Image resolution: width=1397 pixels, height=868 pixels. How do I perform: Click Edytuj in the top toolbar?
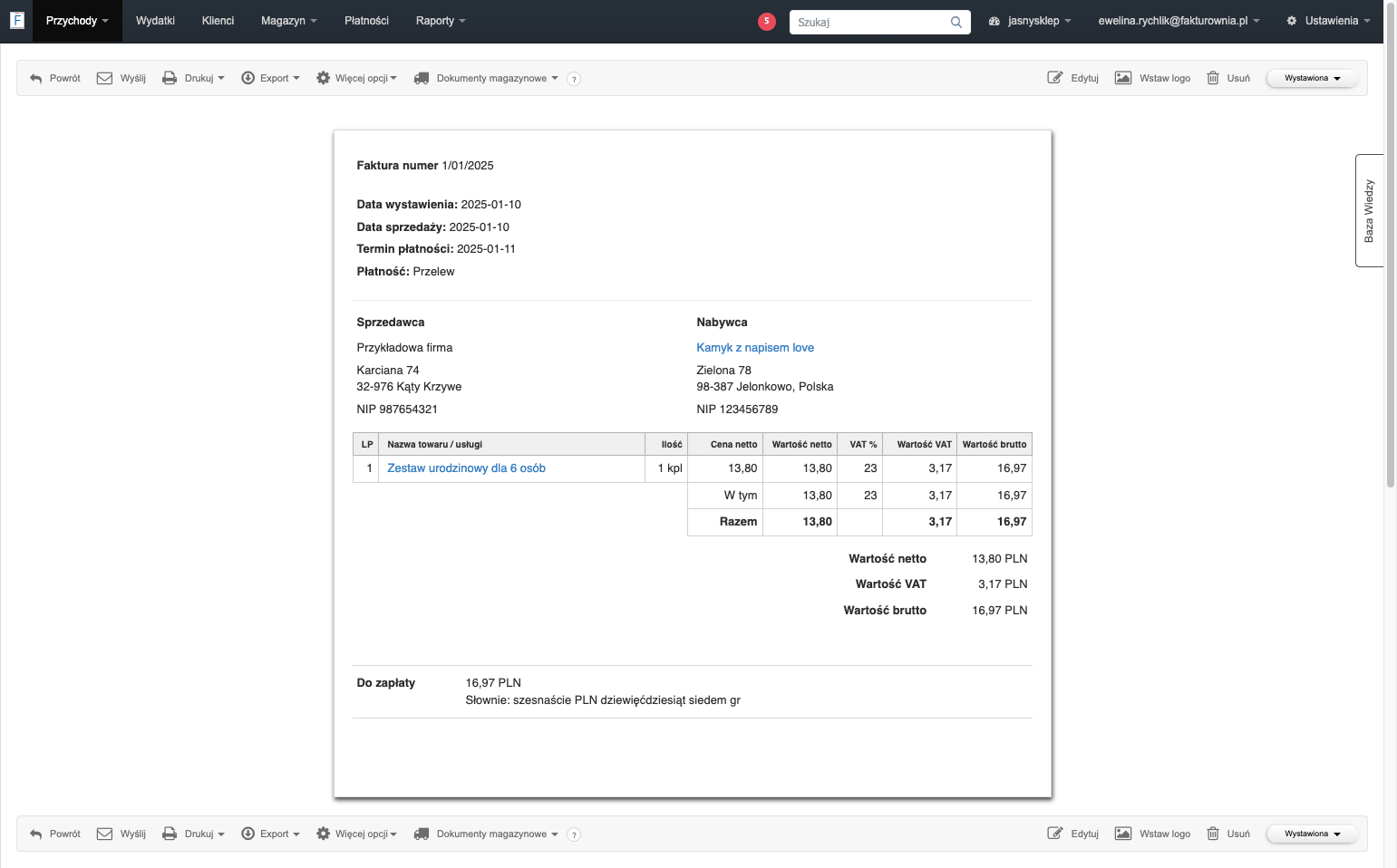click(1073, 78)
